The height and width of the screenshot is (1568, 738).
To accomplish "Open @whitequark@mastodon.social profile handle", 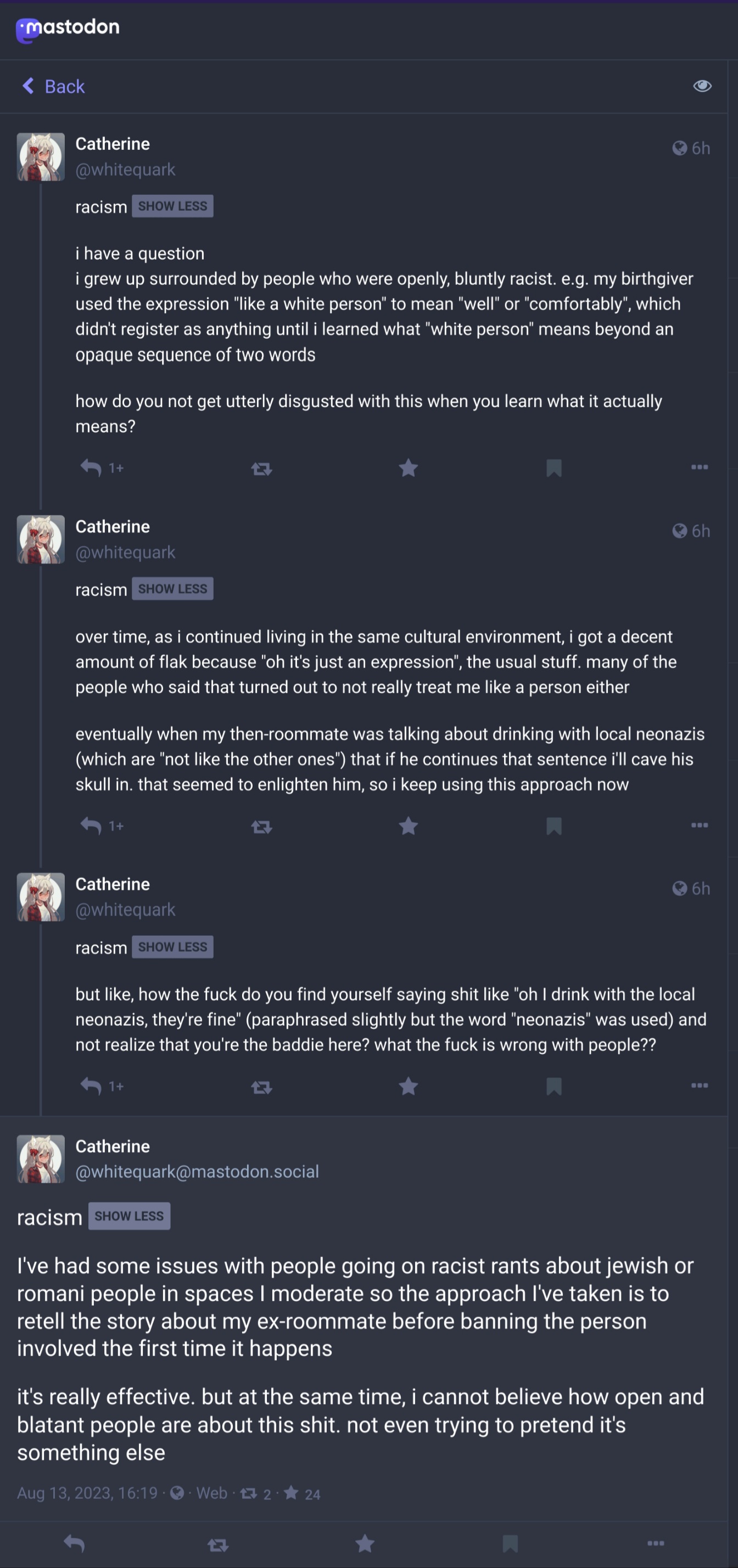I will click(197, 1171).
